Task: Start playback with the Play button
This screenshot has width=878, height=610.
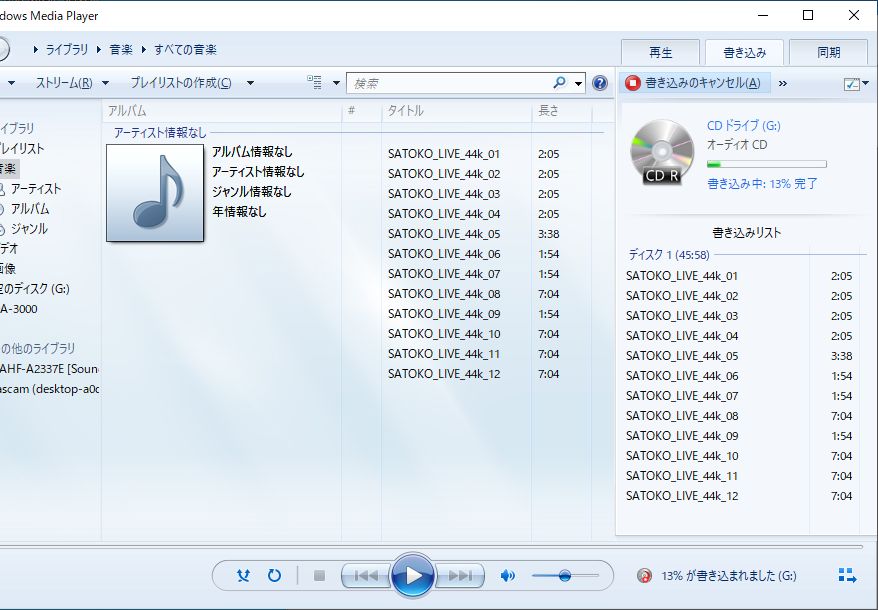Action: [413, 575]
